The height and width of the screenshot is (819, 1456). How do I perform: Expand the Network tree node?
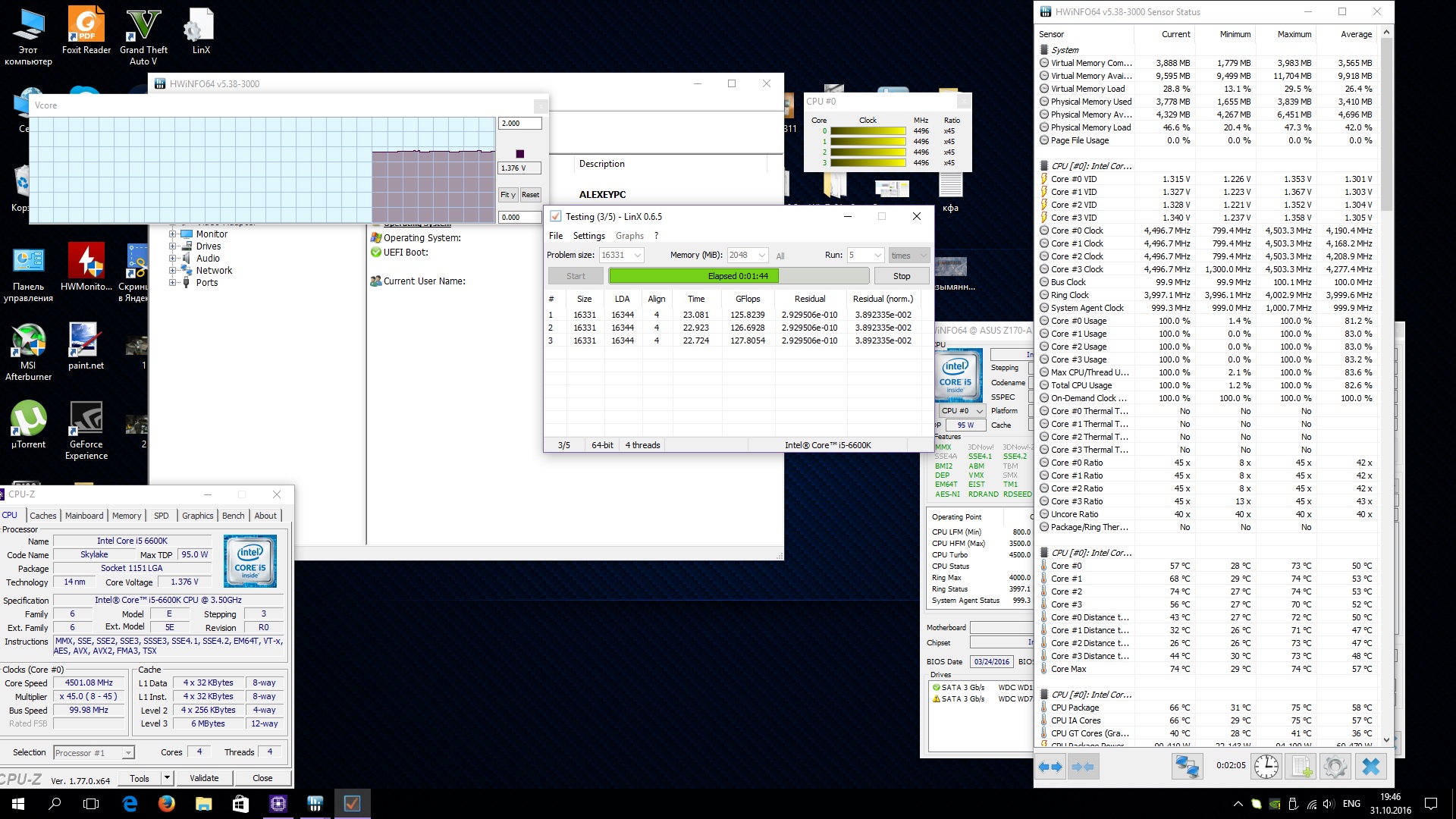click(173, 271)
